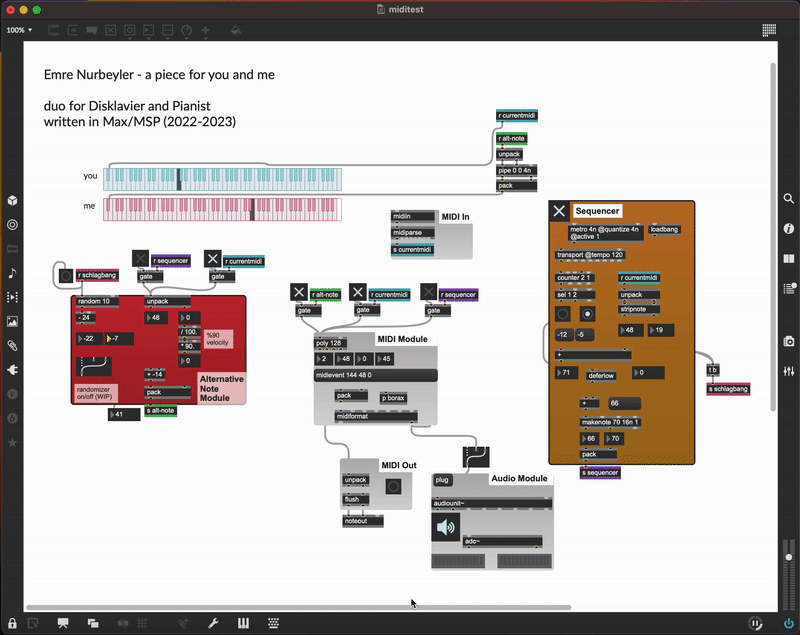Expand the add-object plus menu in top toolbar

[x=206, y=30]
